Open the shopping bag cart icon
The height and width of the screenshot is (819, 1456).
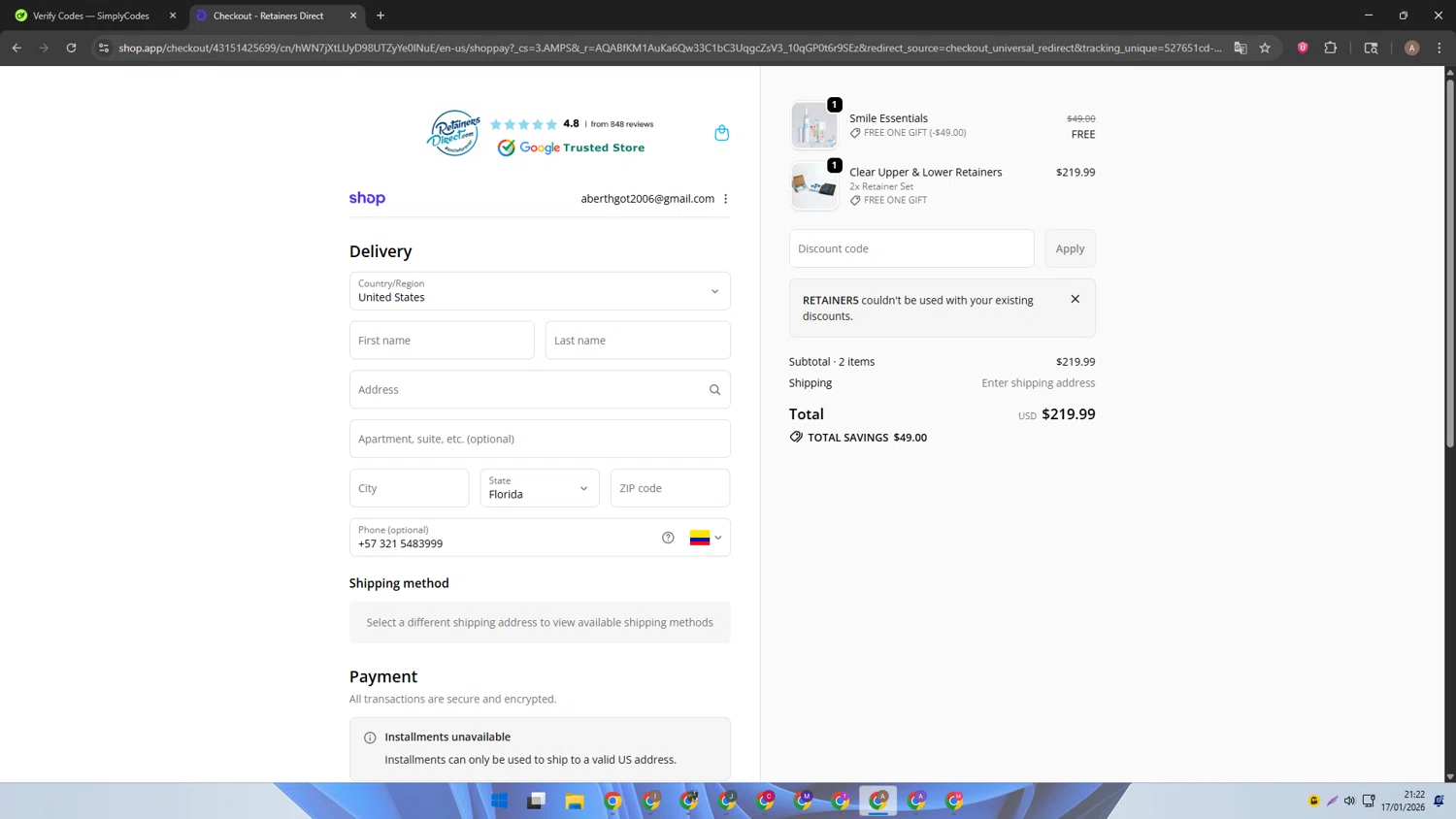(x=721, y=133)
